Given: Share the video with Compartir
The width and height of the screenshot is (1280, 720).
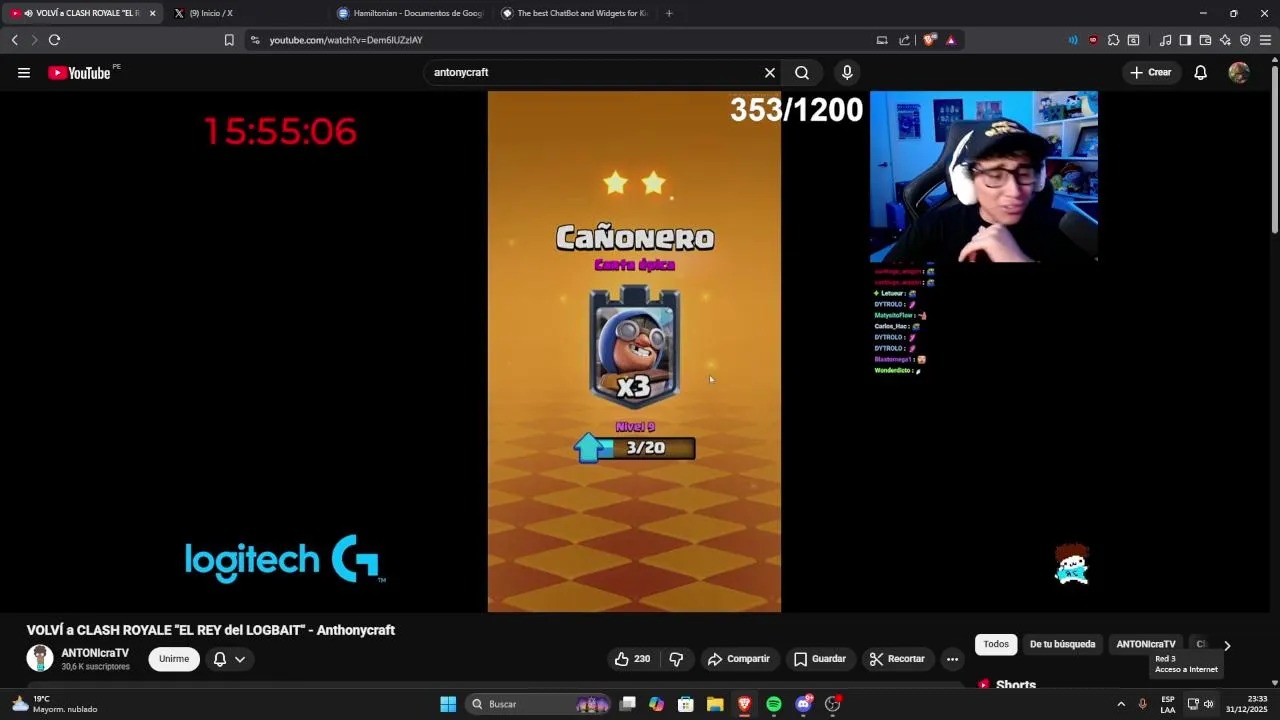Looking at the screenshot, I should click(x=739, y=659).
